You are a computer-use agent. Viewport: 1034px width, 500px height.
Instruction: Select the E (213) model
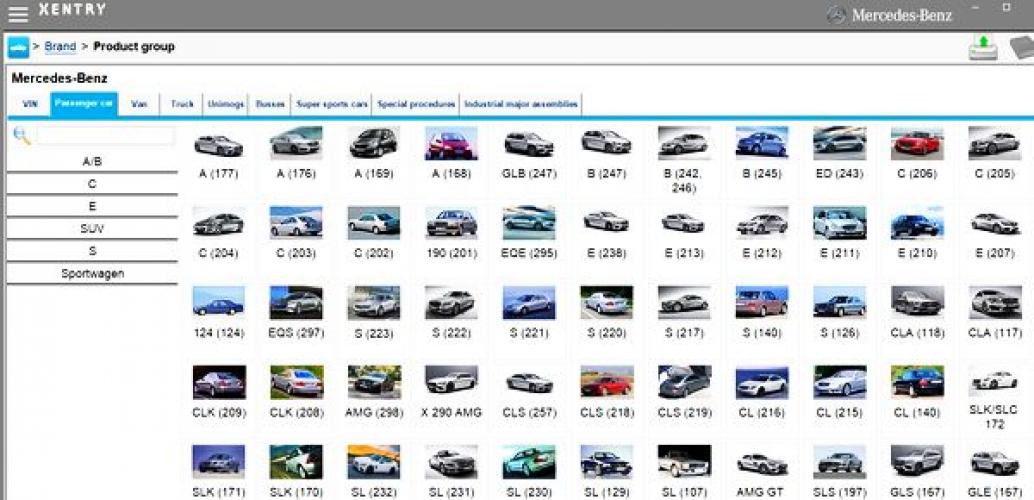coord(684,223)
